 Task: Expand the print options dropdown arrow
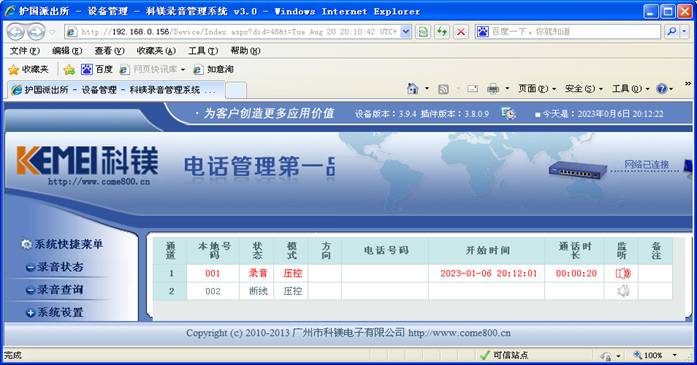tap(507, 89)
